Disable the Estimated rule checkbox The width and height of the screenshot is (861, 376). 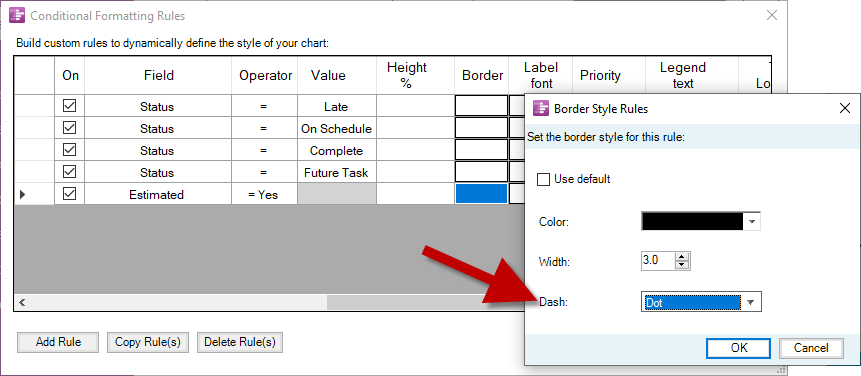click(70, 194)
